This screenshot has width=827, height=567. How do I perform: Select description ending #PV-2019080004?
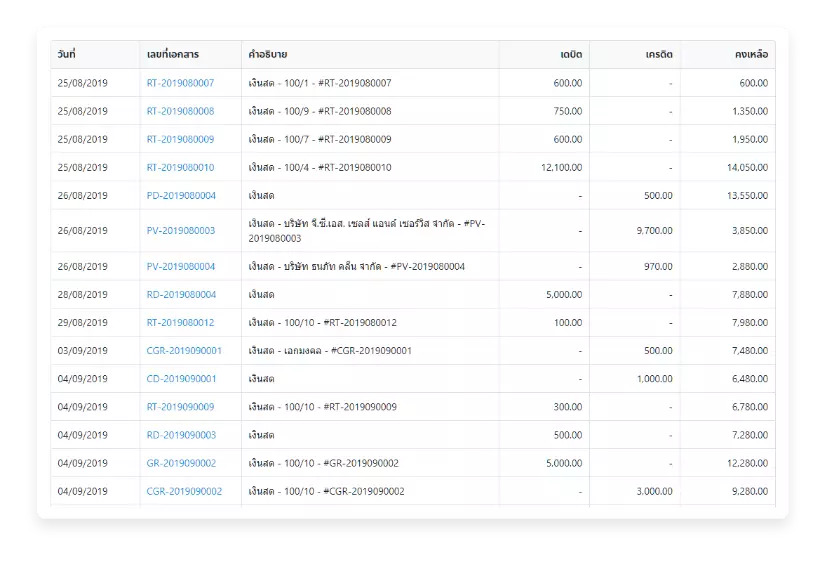point(357,266)
